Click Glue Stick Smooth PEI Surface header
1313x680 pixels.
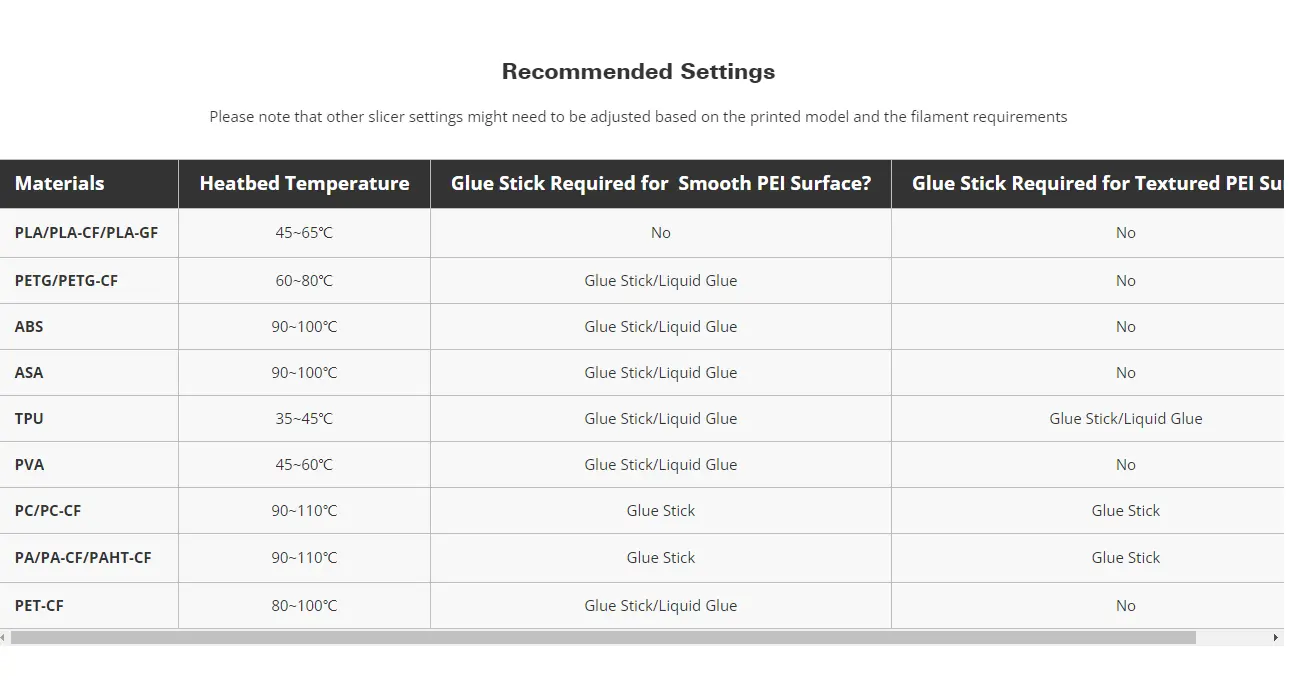click(x=660, y=183)
